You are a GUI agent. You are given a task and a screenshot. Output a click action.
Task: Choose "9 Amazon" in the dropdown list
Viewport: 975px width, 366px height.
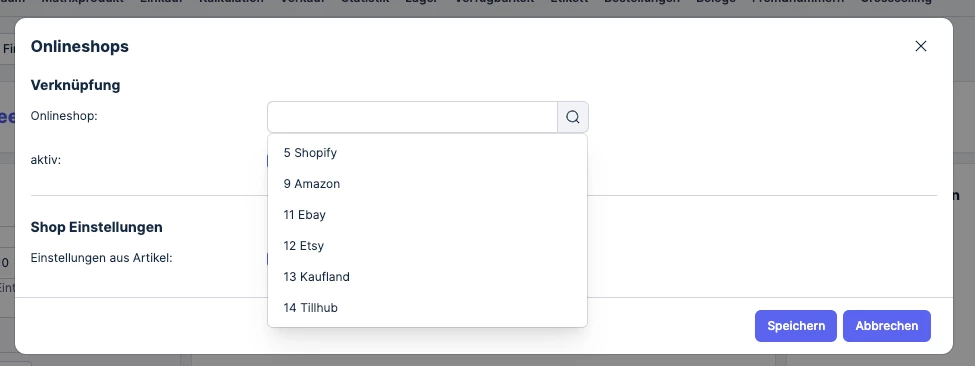427,184
